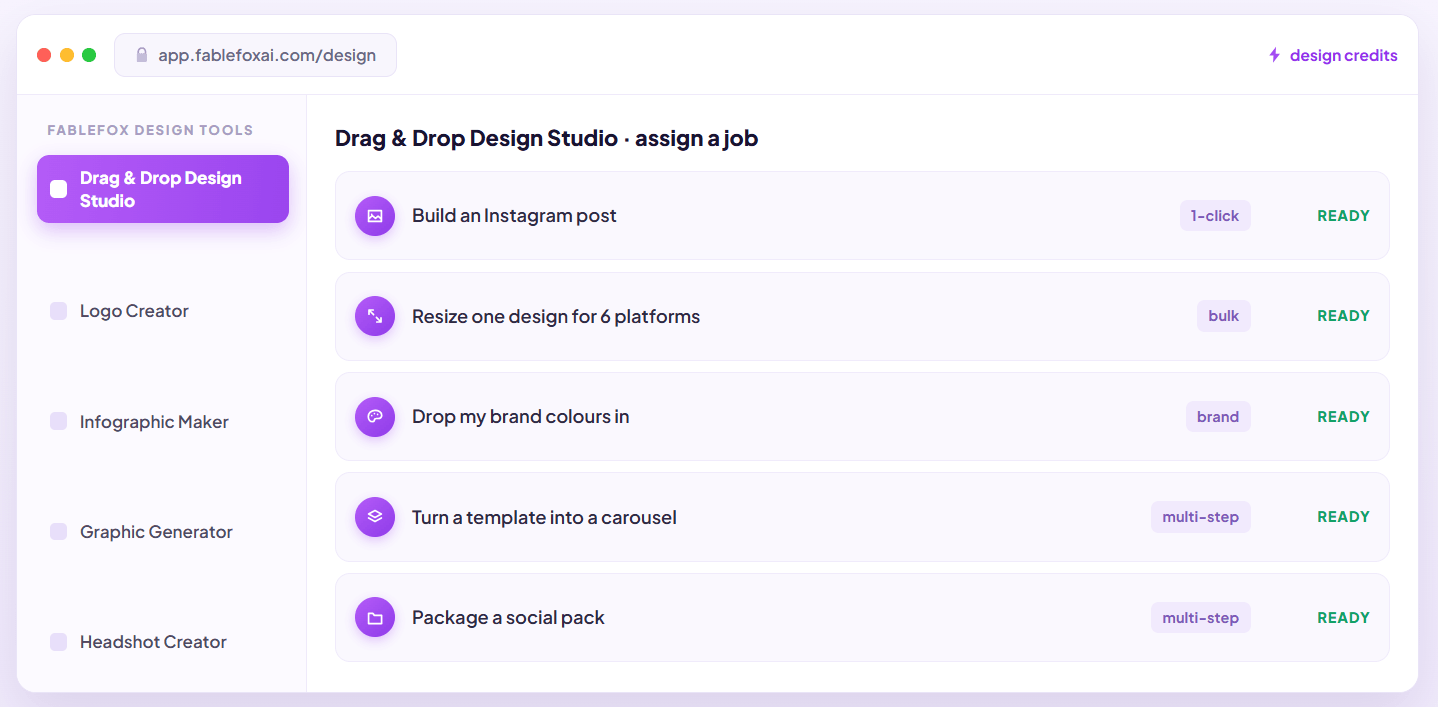
Task: Click the square icon beside Drag & Drop Design Studio
Action: 59,189
